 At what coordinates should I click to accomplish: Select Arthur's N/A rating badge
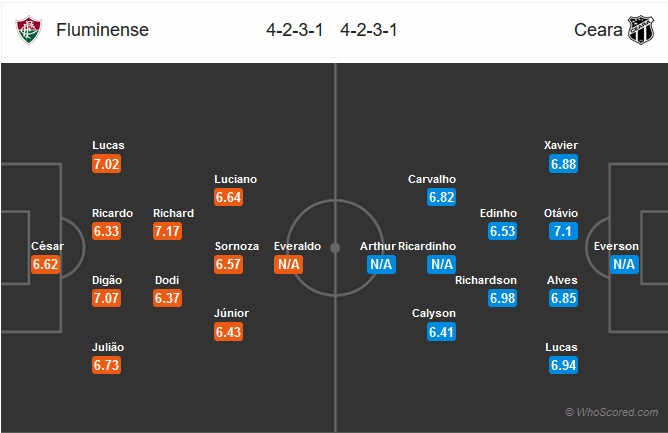coord(381,264)
